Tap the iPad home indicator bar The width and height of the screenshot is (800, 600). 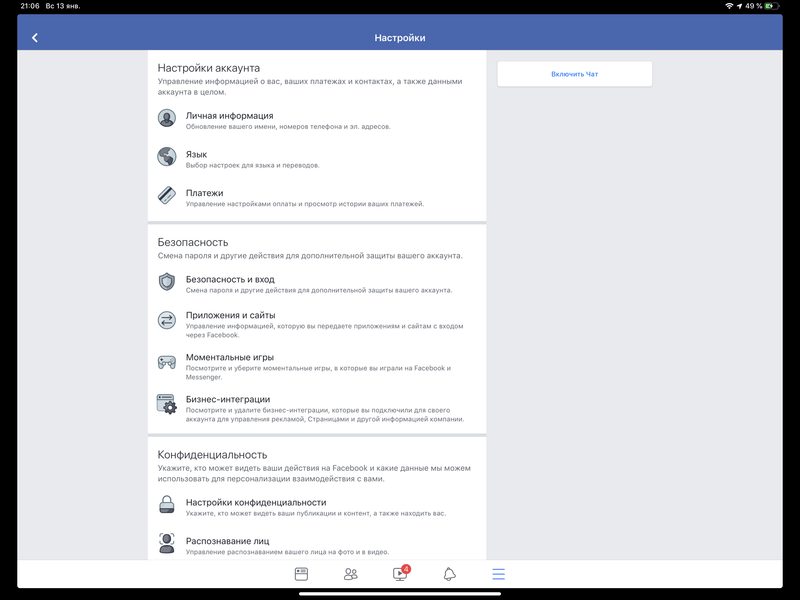click(x=400, y=594)
